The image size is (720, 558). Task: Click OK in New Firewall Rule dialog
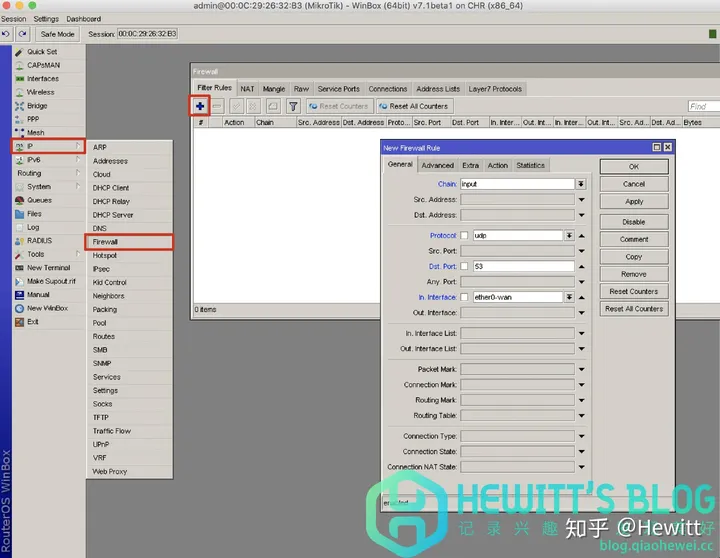pyautogui.click(x=634, y=167)
